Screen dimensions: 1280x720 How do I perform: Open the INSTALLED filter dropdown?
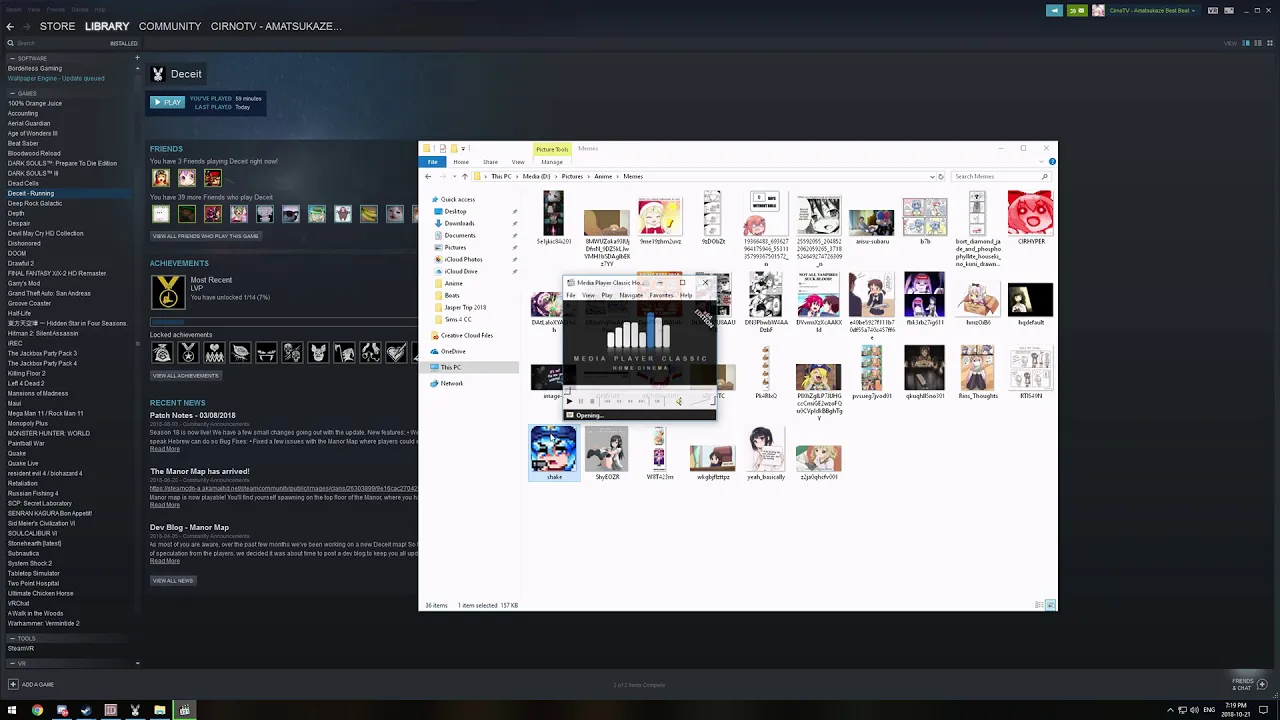124,43
